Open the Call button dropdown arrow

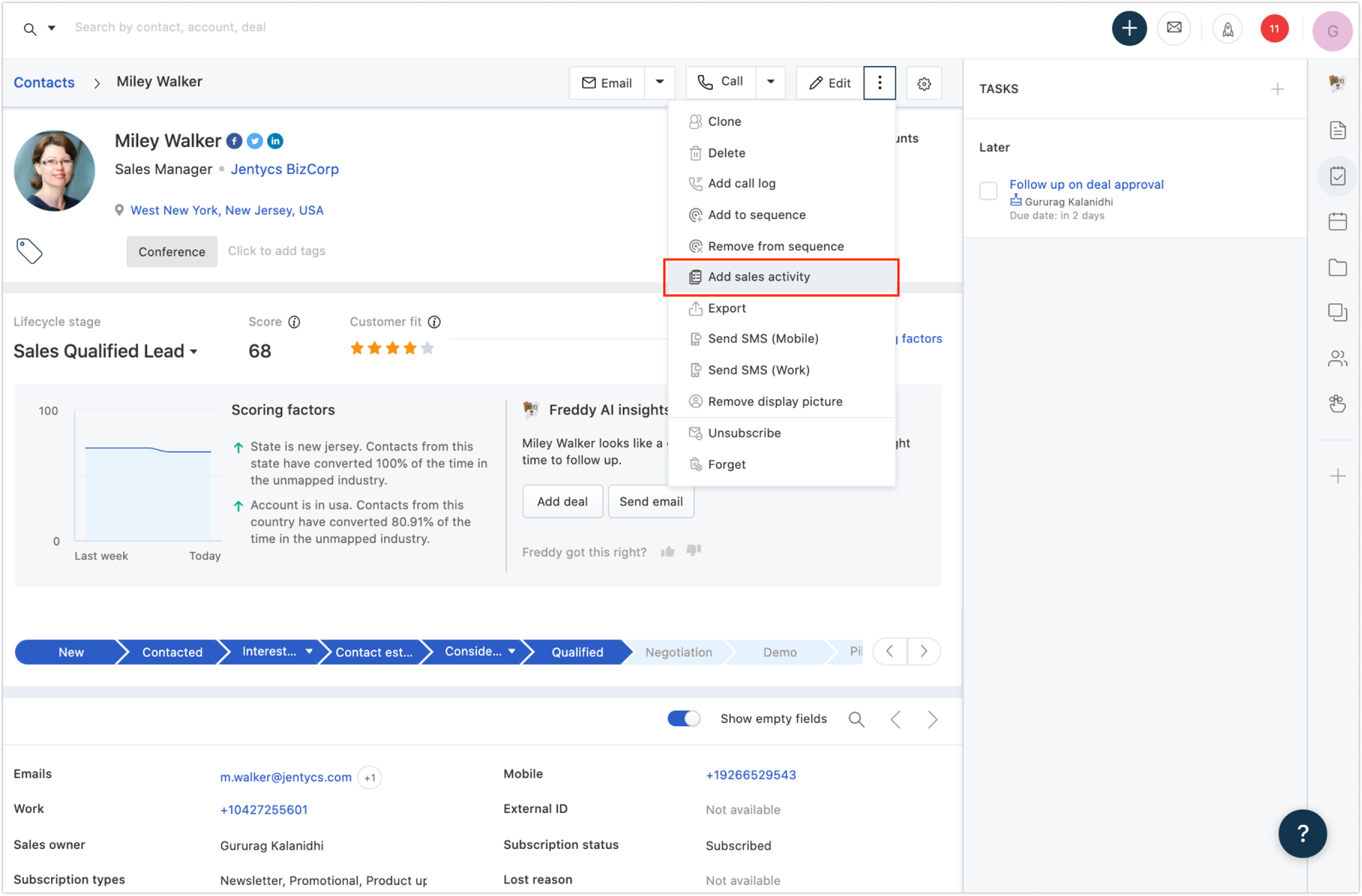(771, 82)
